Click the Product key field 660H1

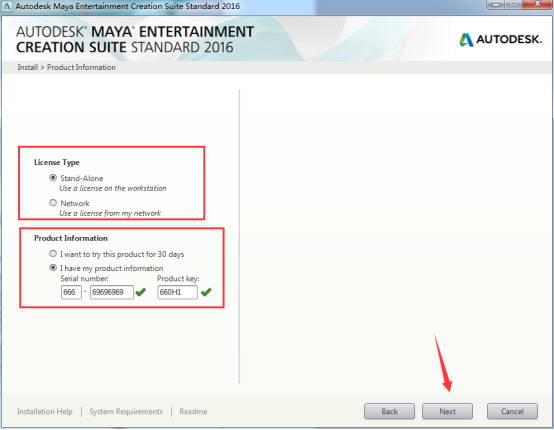coord(177,292)
